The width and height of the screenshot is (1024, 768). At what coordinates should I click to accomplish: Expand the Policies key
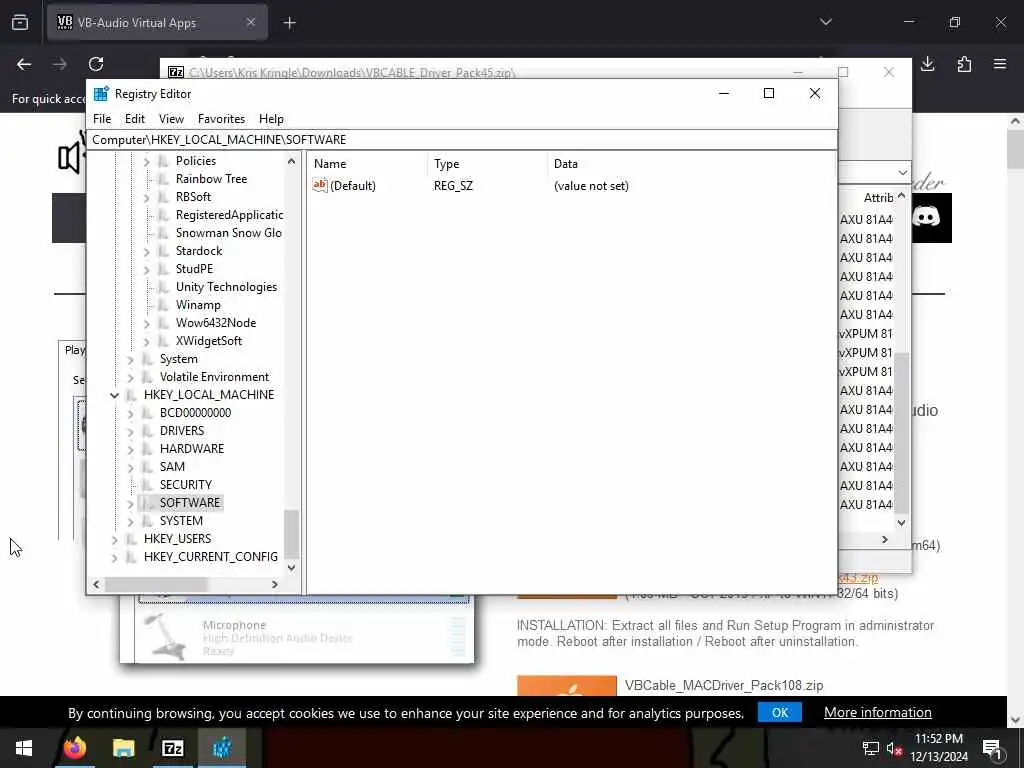(146, 161)
